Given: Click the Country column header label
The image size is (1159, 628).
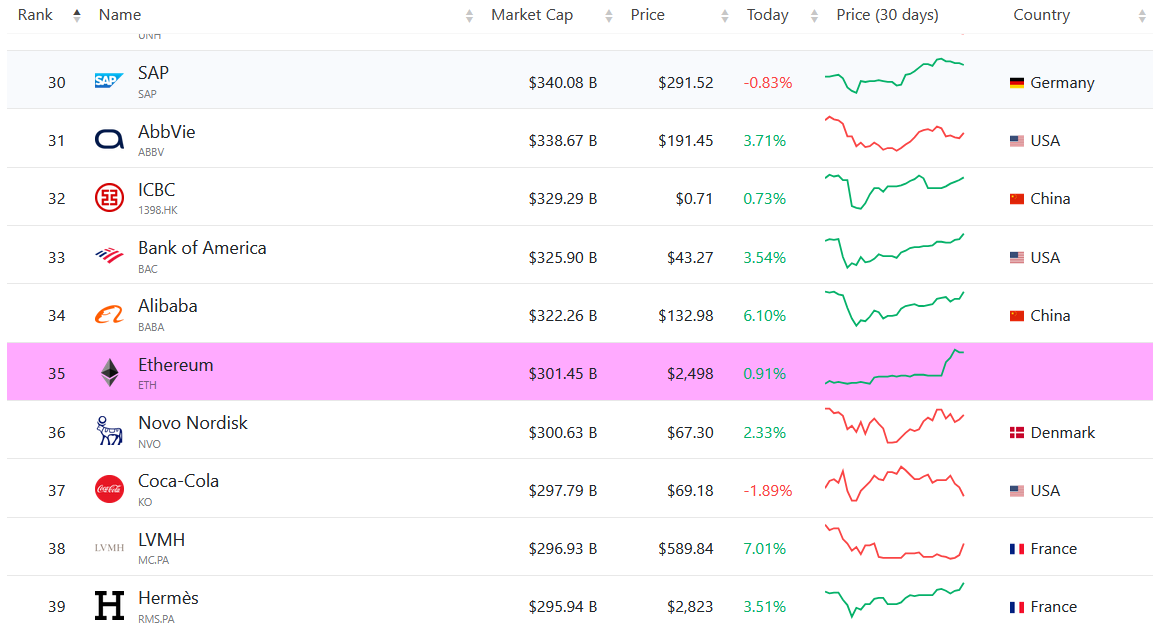Looking at the screenshot, I should pos(1041,15).
